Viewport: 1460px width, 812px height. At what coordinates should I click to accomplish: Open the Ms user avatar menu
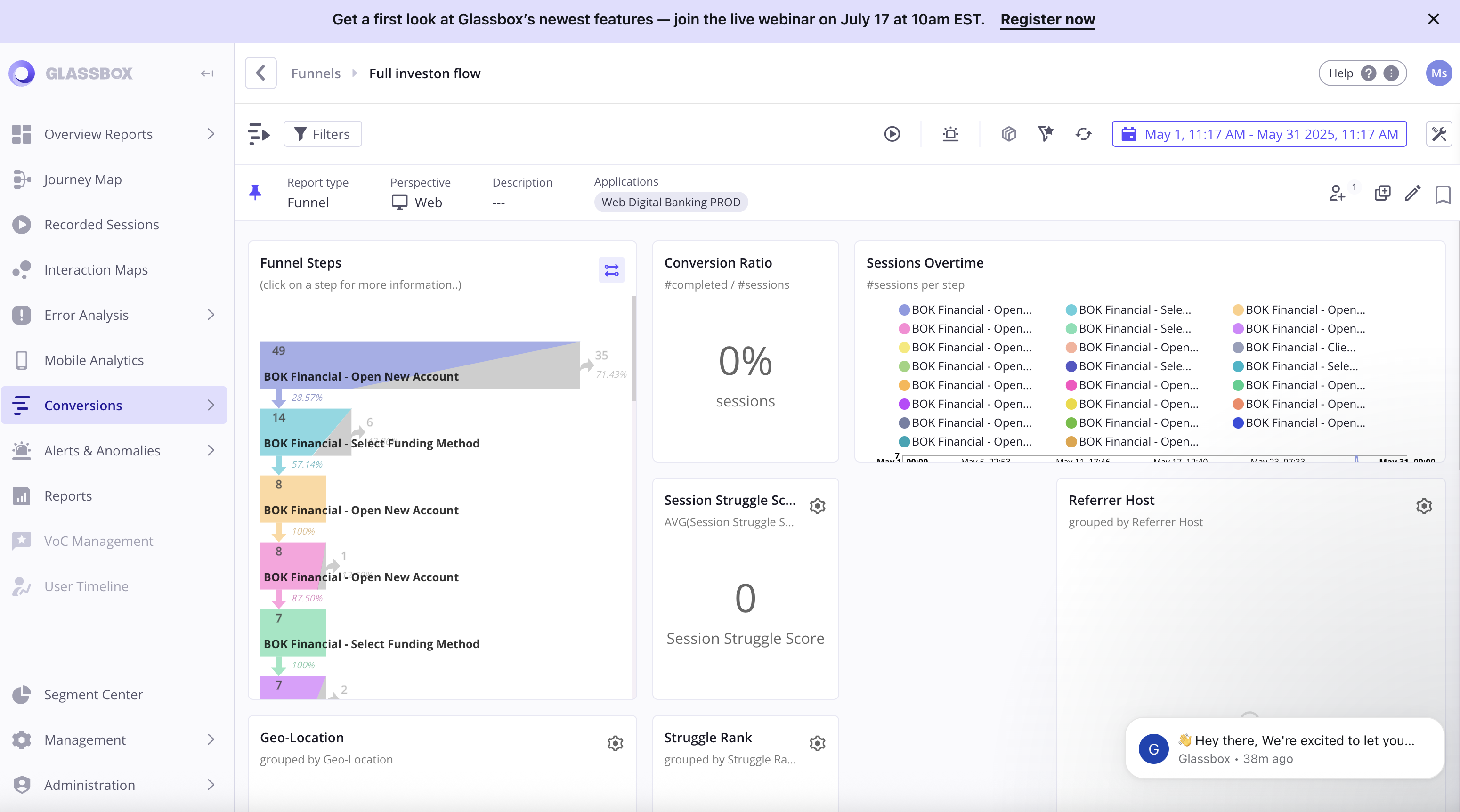pos(1439,73)
